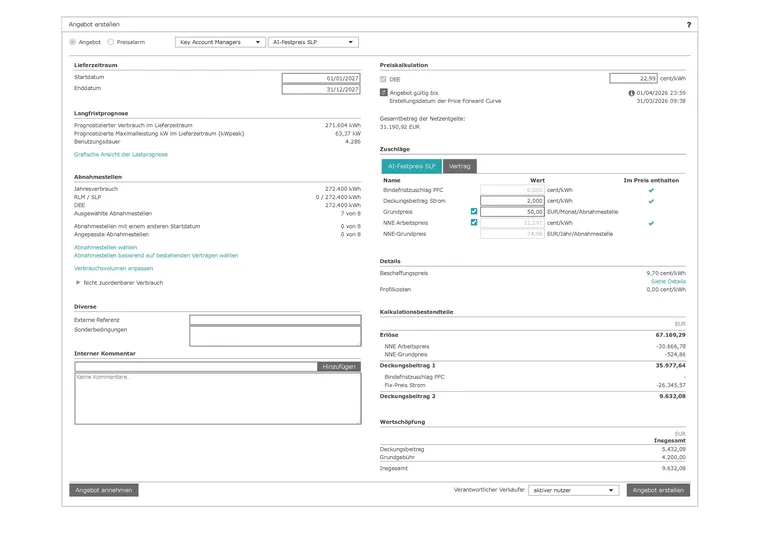Select the AI-Festpreis SLP tab

(x=411, y=166)
